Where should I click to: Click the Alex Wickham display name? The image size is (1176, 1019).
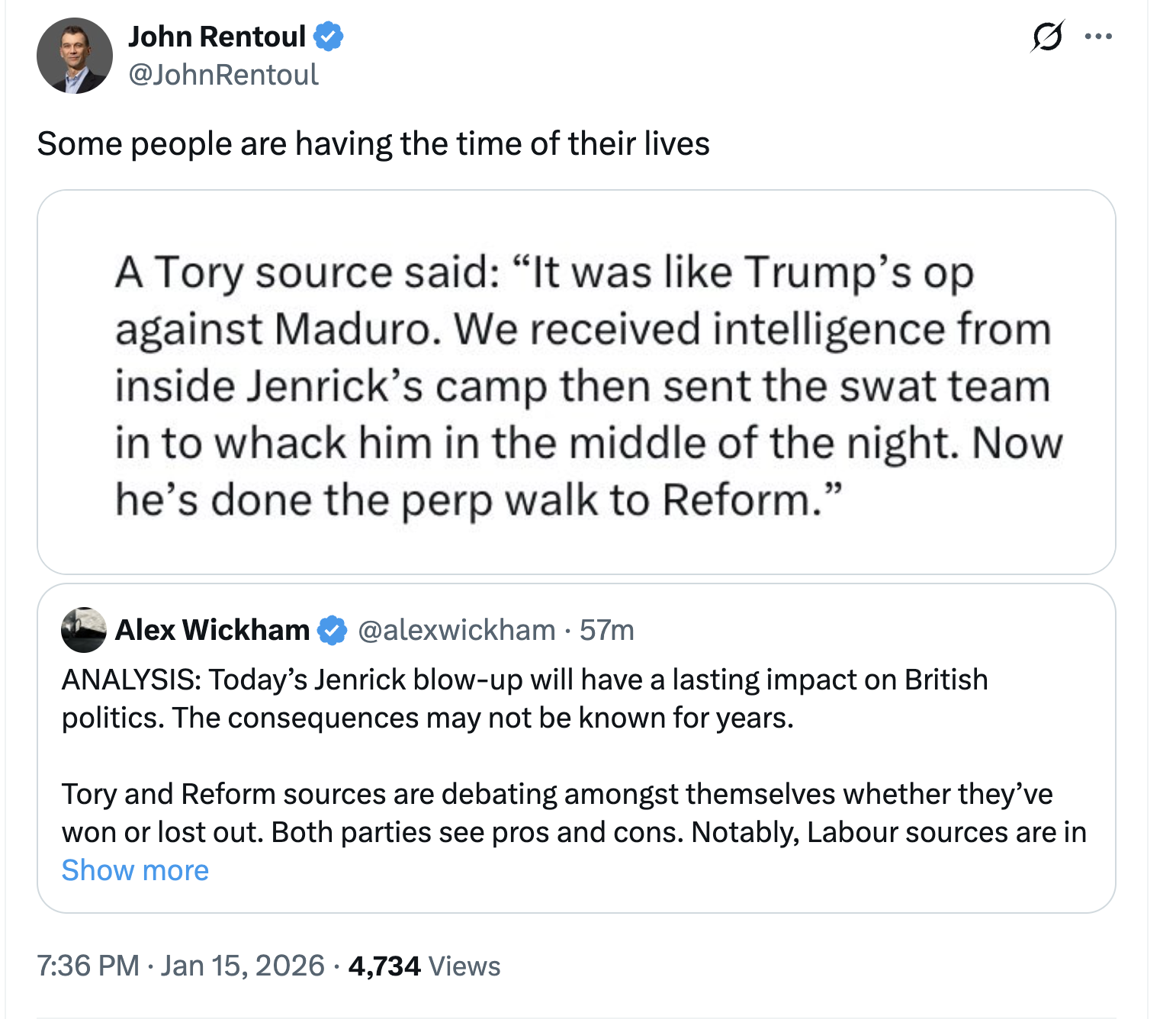pos(212,630)
